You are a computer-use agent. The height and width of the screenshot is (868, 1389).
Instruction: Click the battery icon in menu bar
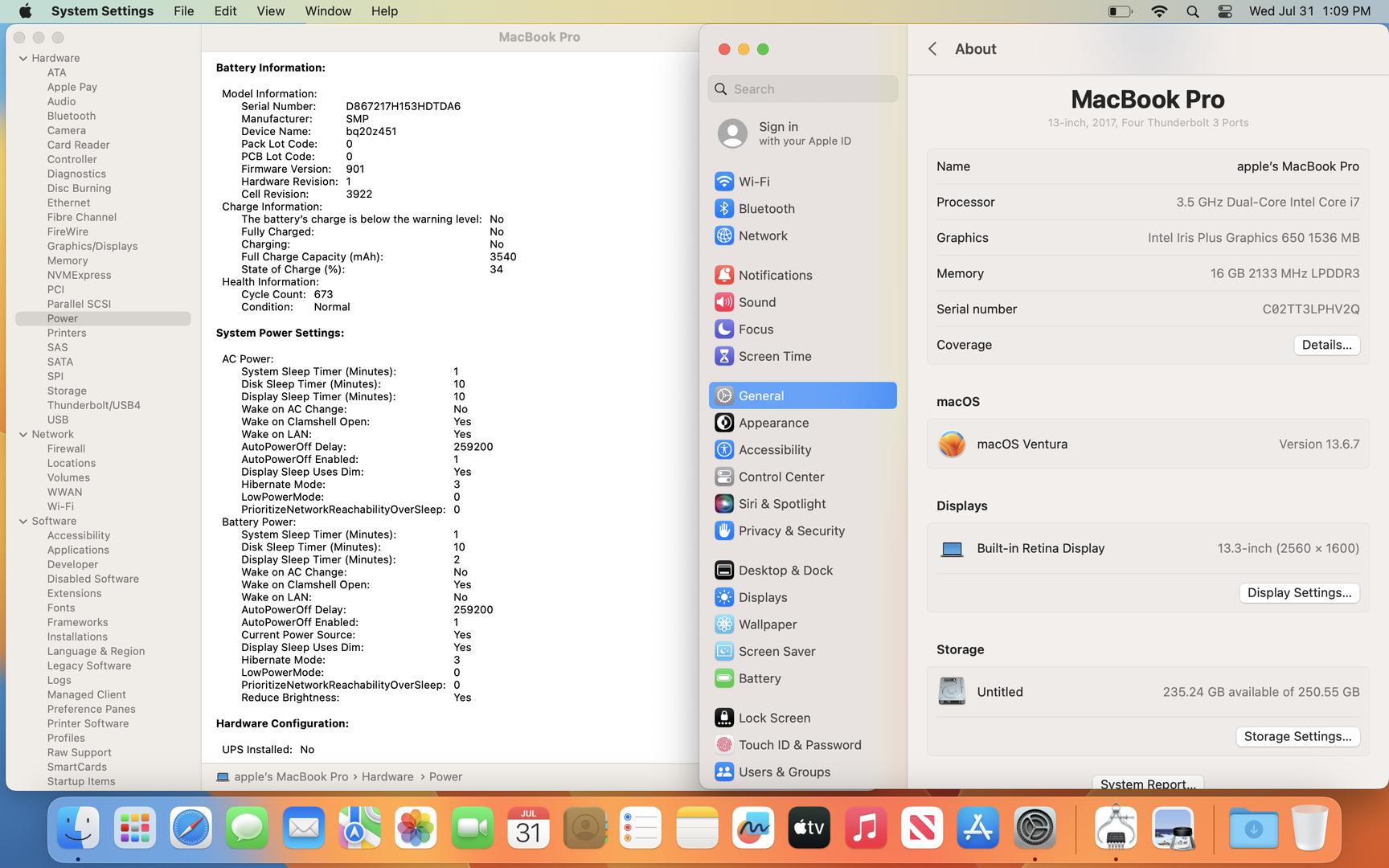click(x=1120, y=11)
